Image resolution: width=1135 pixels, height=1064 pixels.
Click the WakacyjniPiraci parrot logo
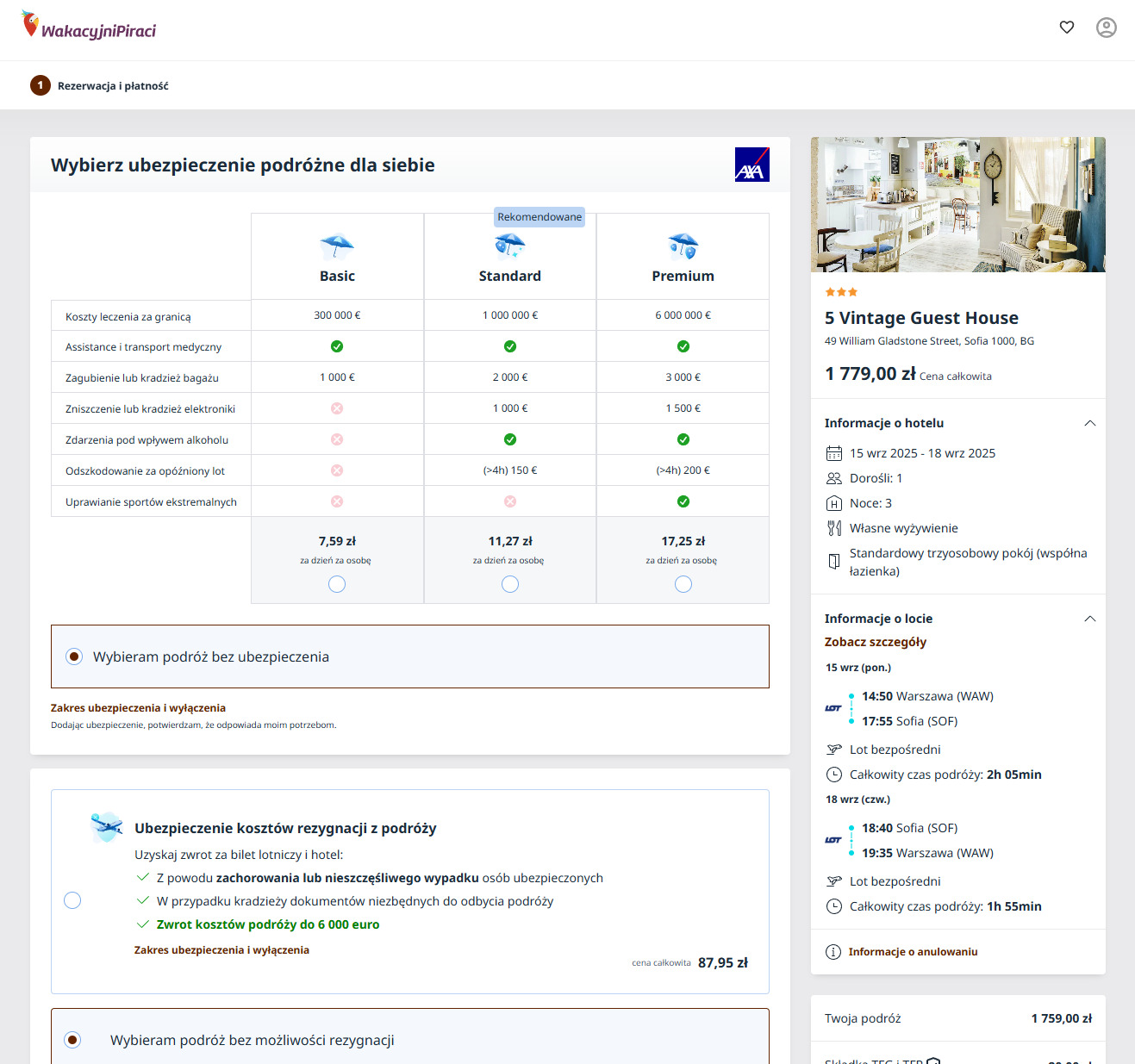pos(89,27)
